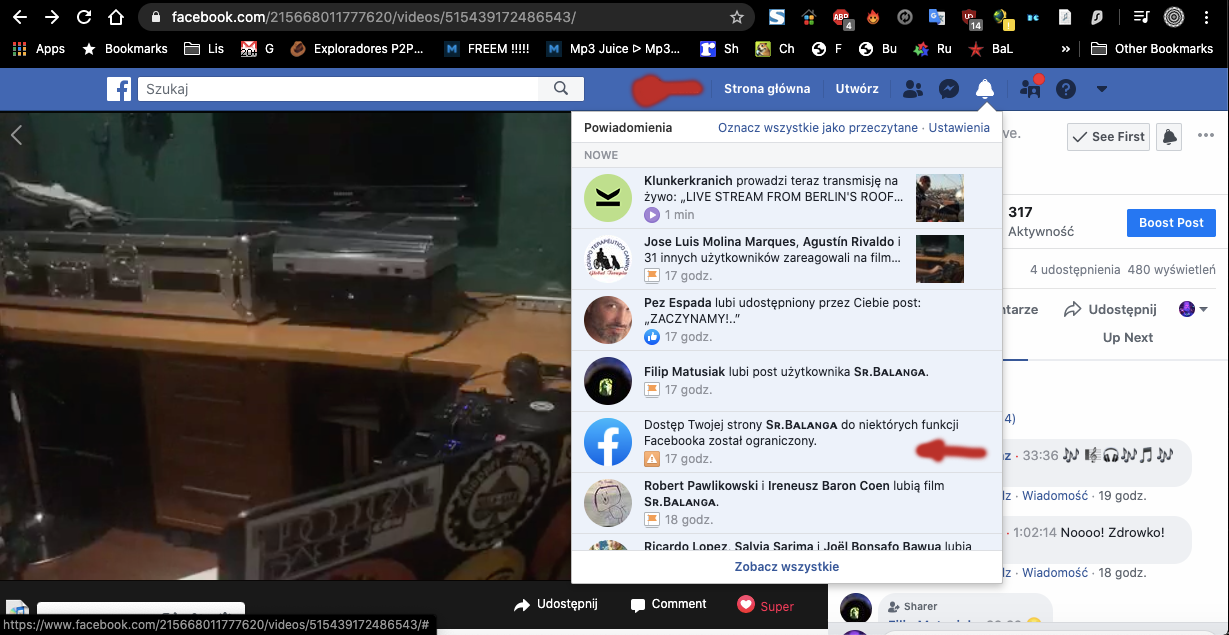Bookmark this page with the star icon
Viewport: 1229px width, 635px height.
737,17
